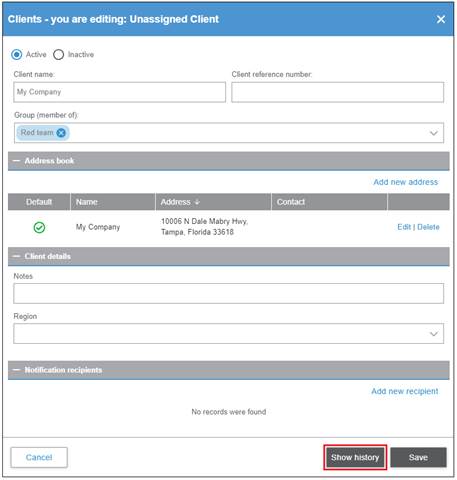Close the Clients edit dialog
This screenshot has height=480, width=457.
tap(441, 19)
